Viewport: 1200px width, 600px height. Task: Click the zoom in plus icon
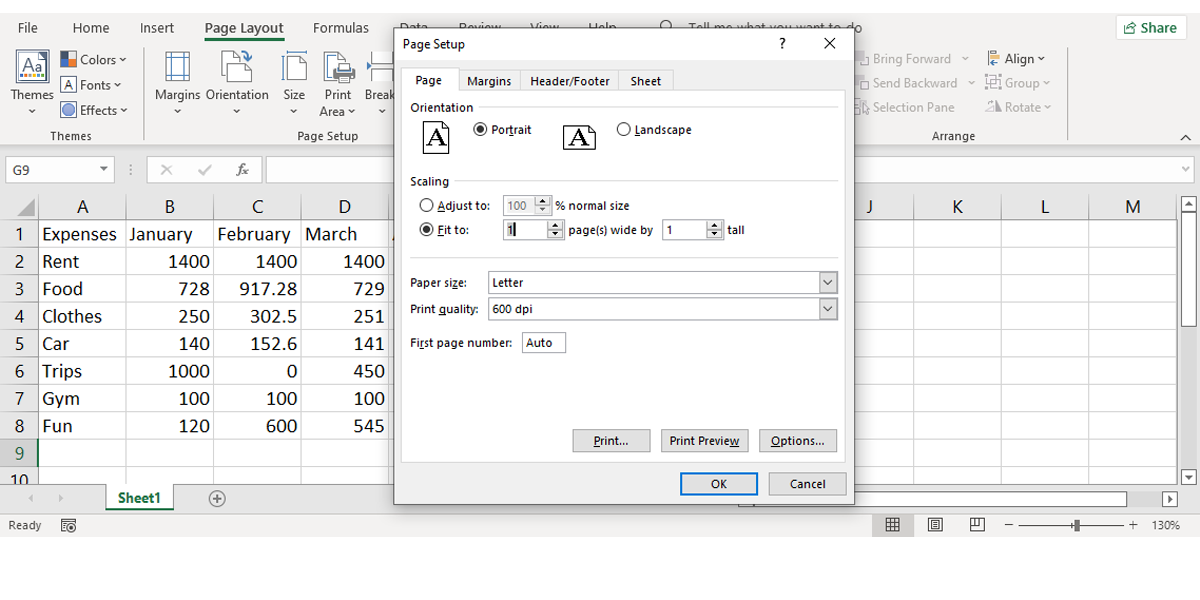[x=1133, y=525]
